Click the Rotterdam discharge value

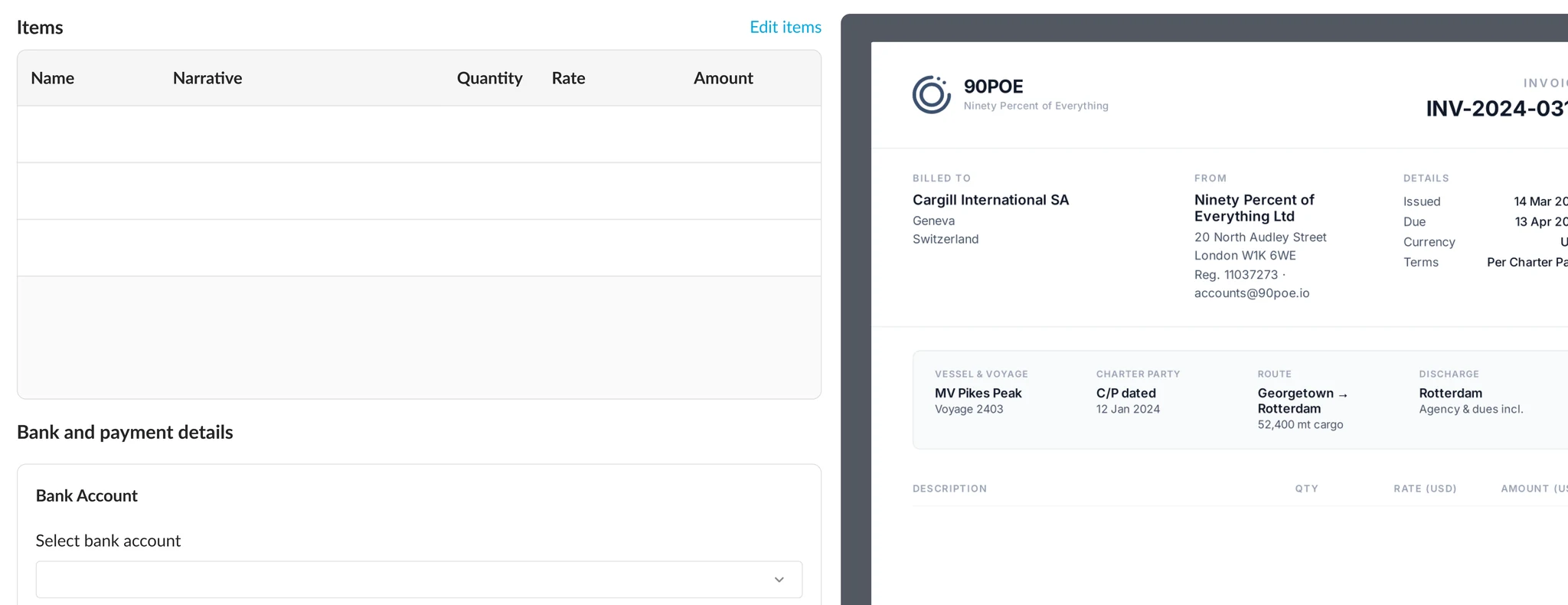point(1450,393)
